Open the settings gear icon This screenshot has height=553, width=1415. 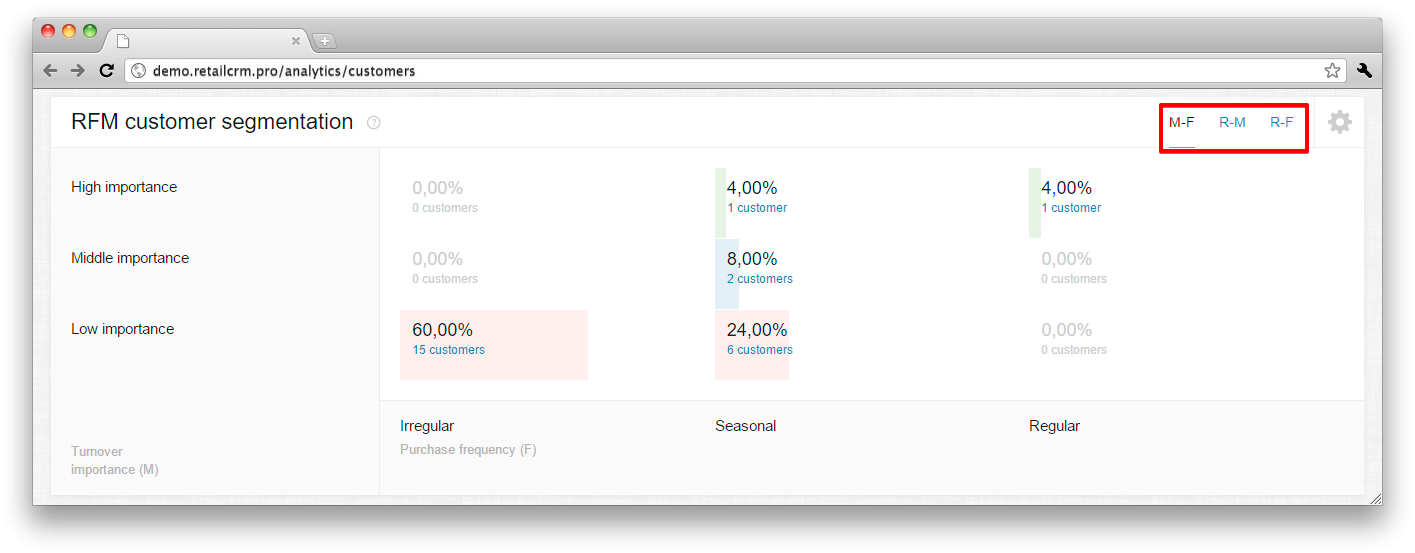coord(1339,122)
